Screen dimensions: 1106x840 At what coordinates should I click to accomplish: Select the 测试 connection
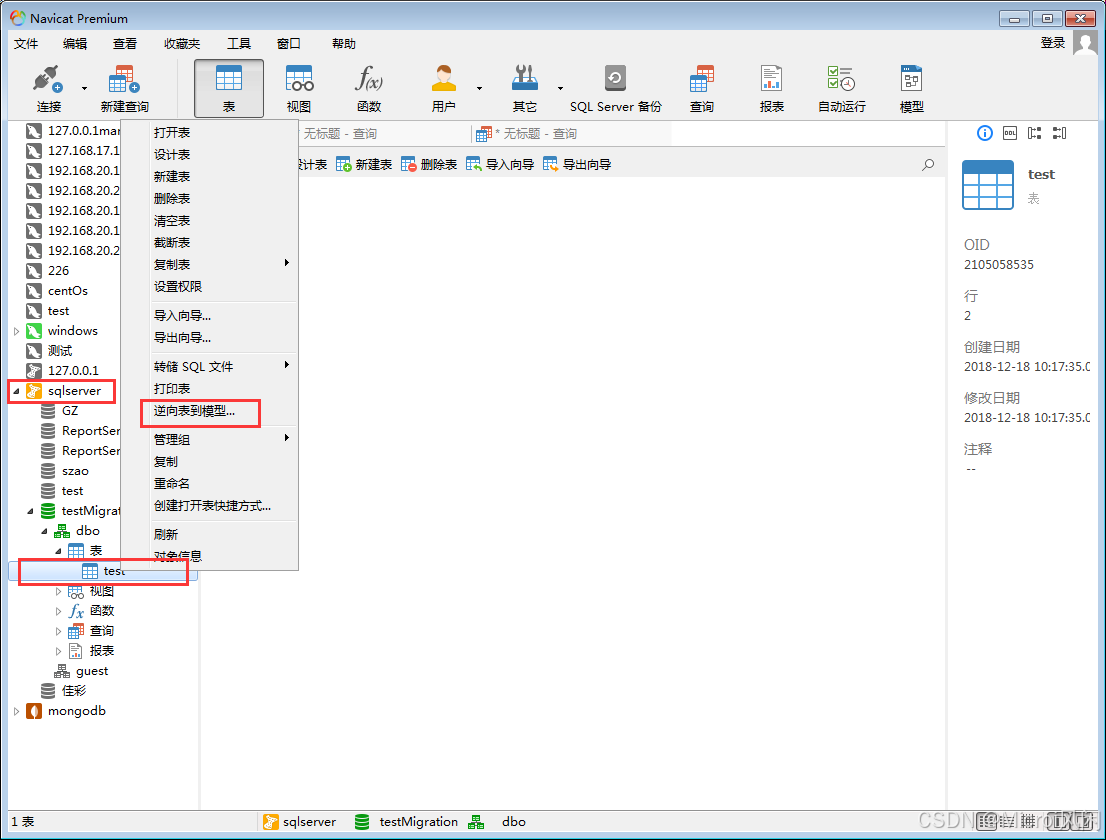click(x=60, y=351)
